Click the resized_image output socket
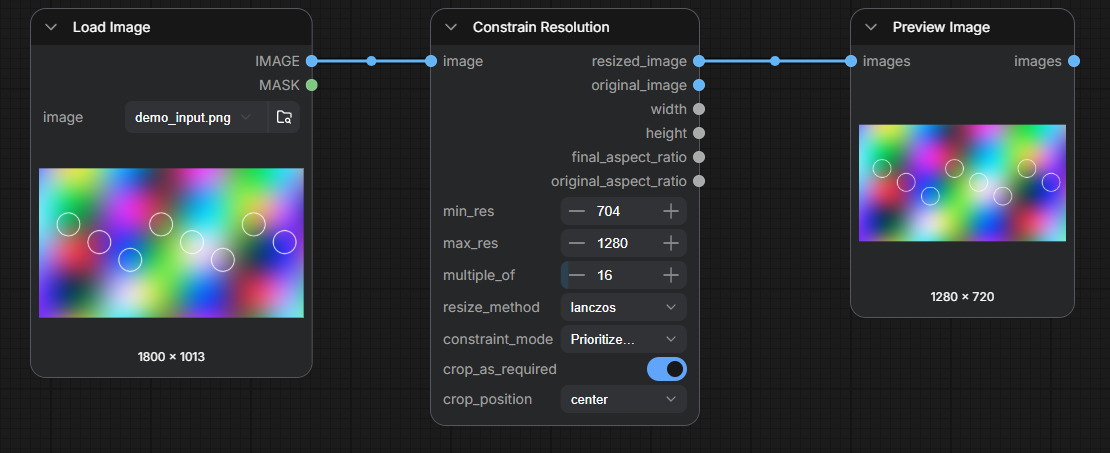 pos(699,62)
